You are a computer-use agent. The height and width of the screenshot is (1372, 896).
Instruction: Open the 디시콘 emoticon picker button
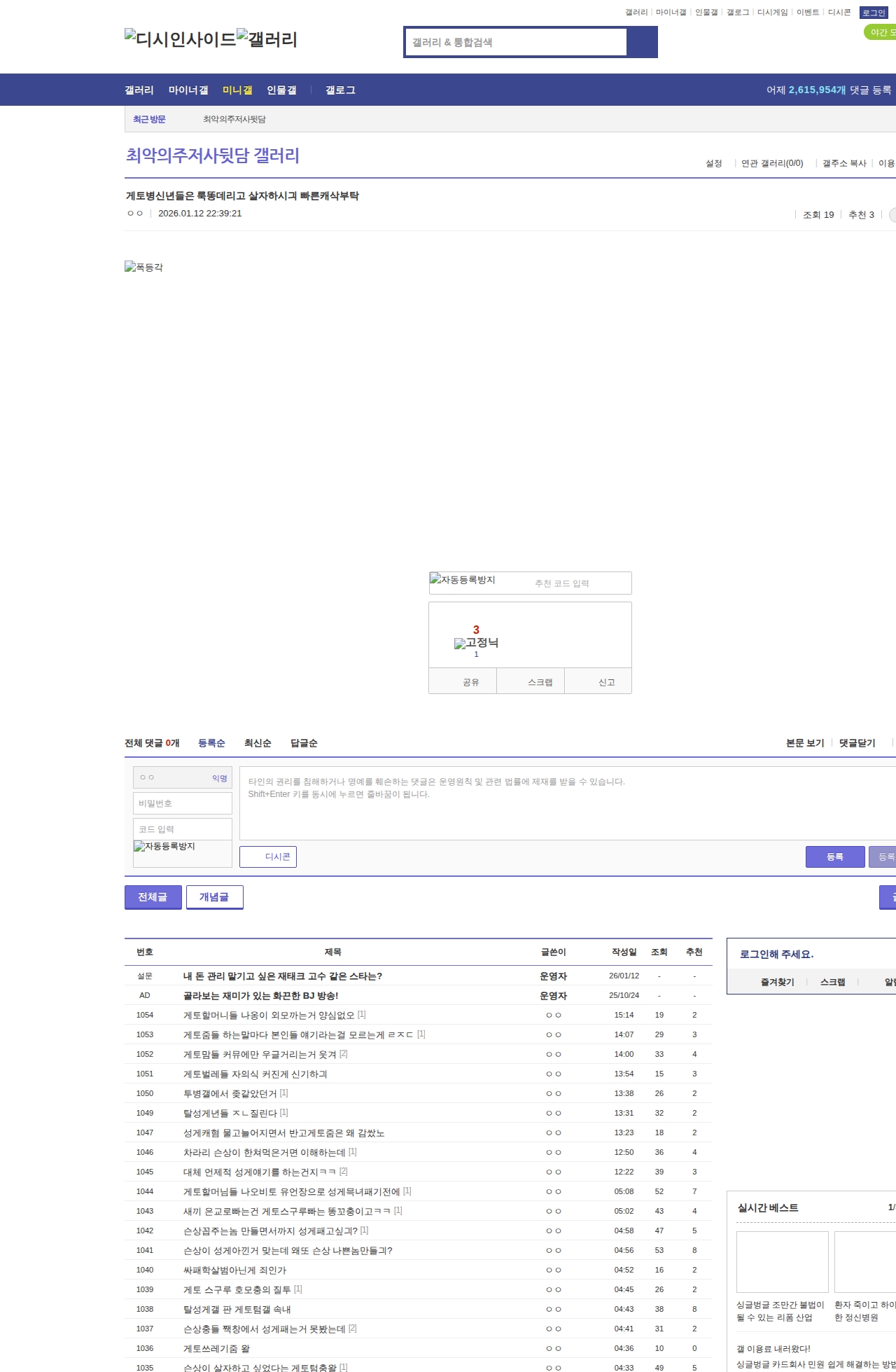(x=268, y=857)
